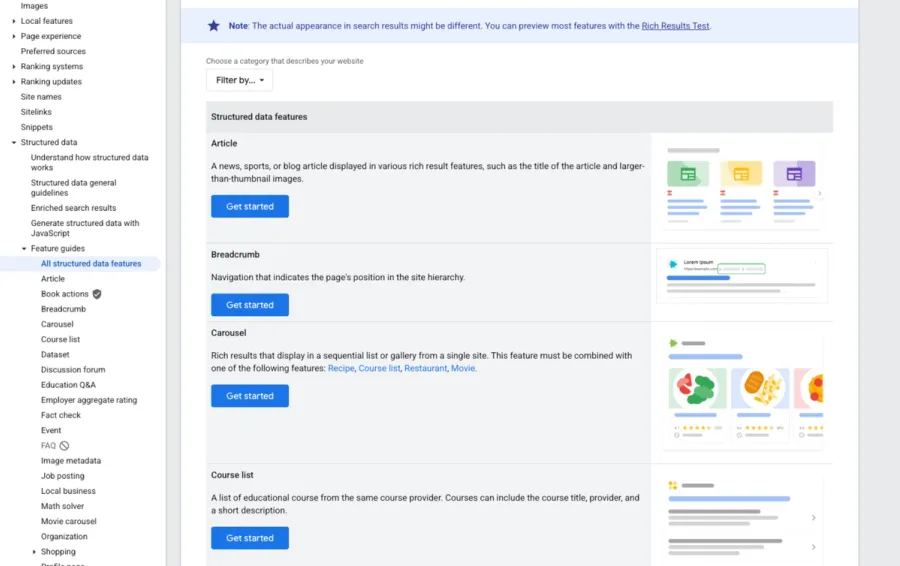Open the Rich Results Test link
The height and width of the screenshot is (566, 900).
click(675, 26)
